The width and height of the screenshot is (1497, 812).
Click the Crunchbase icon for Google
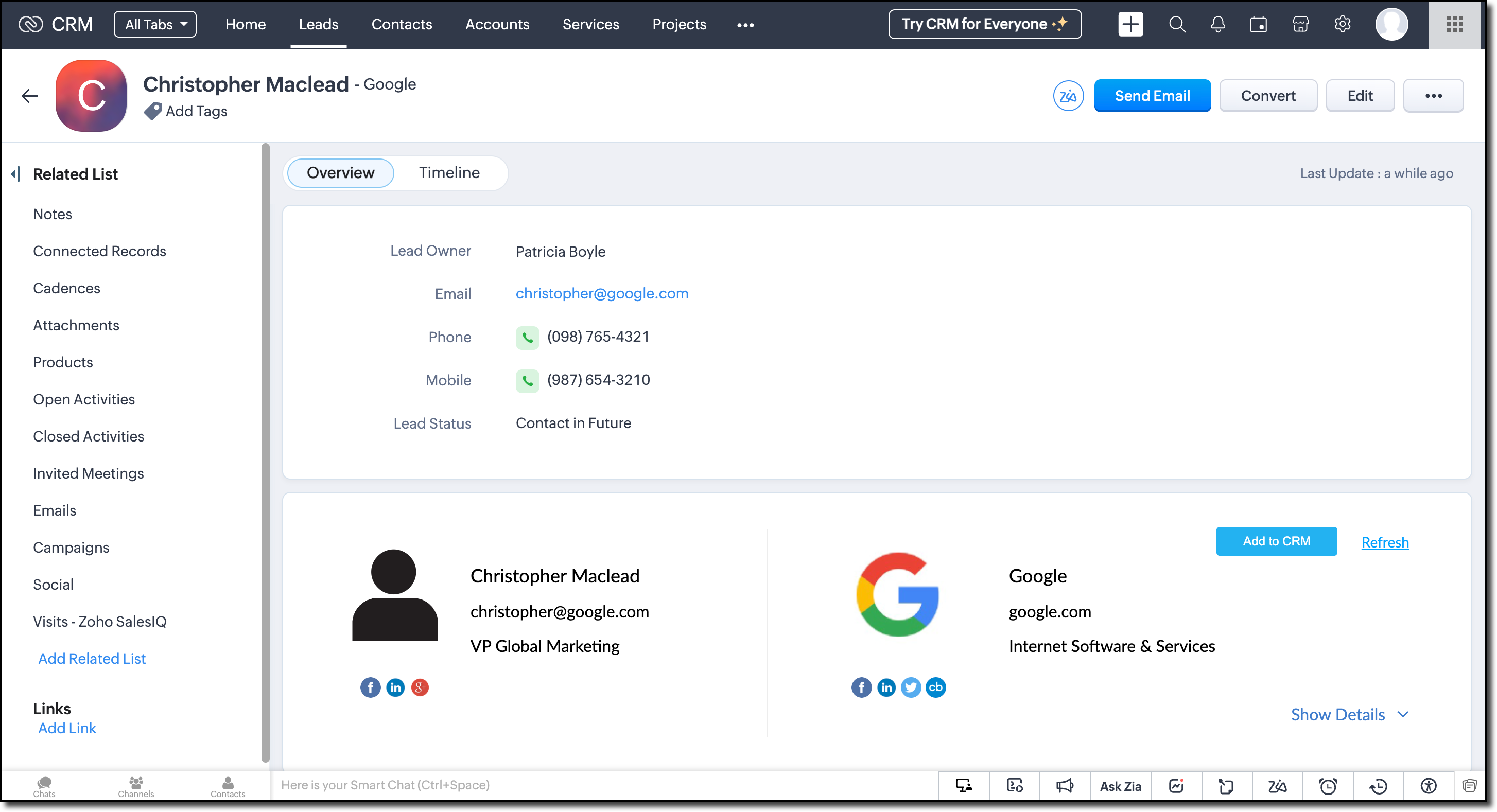tap(936, 687)
